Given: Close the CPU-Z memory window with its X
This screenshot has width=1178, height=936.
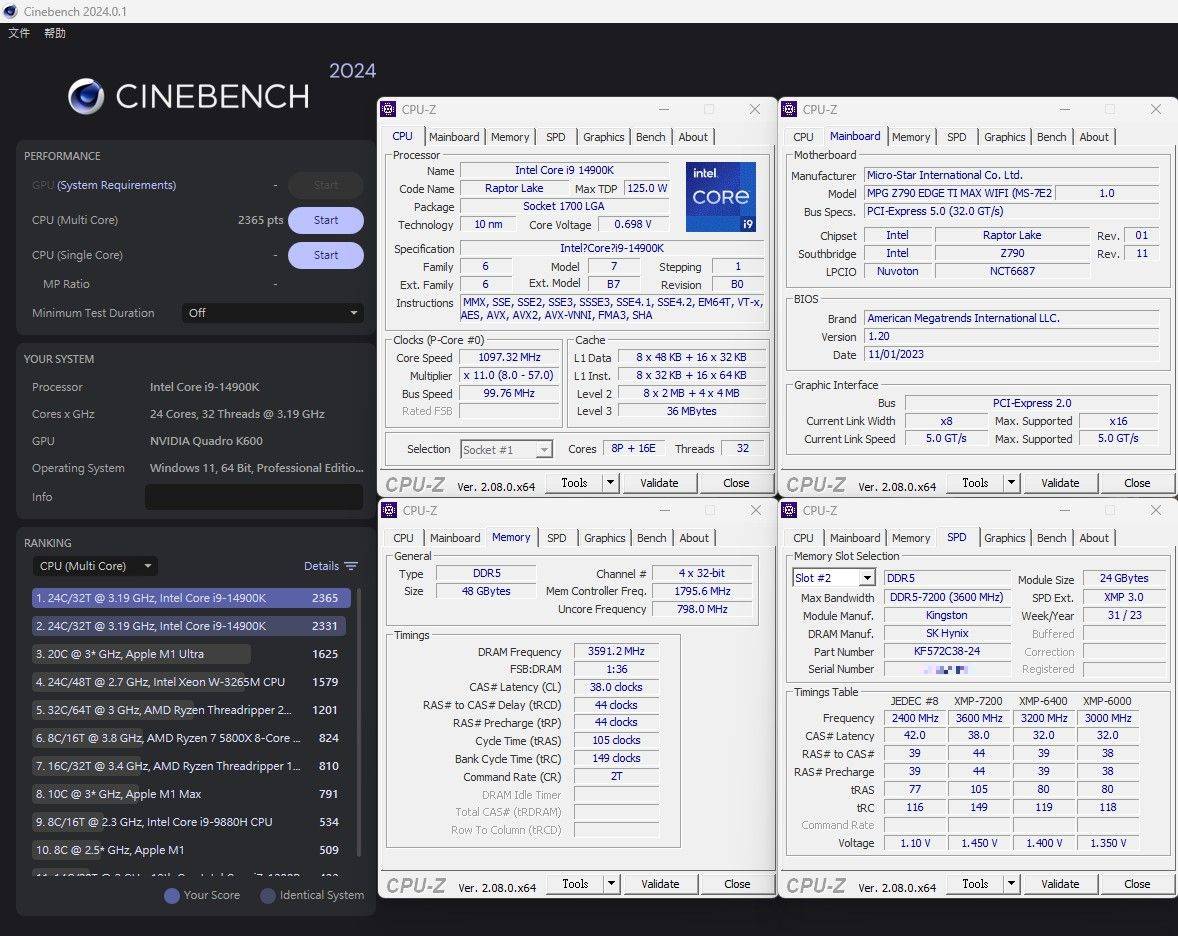Looking at the screenshot, I should [756, 511].
